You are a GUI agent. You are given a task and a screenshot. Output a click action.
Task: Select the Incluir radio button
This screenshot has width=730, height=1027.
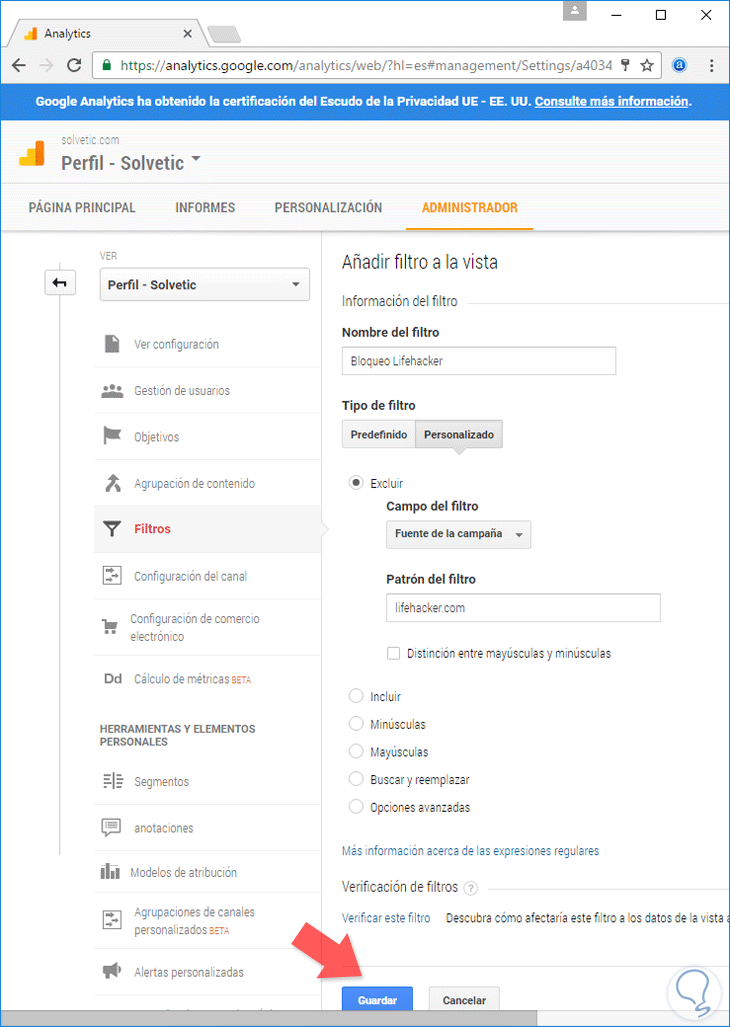(x=355, y=696)
